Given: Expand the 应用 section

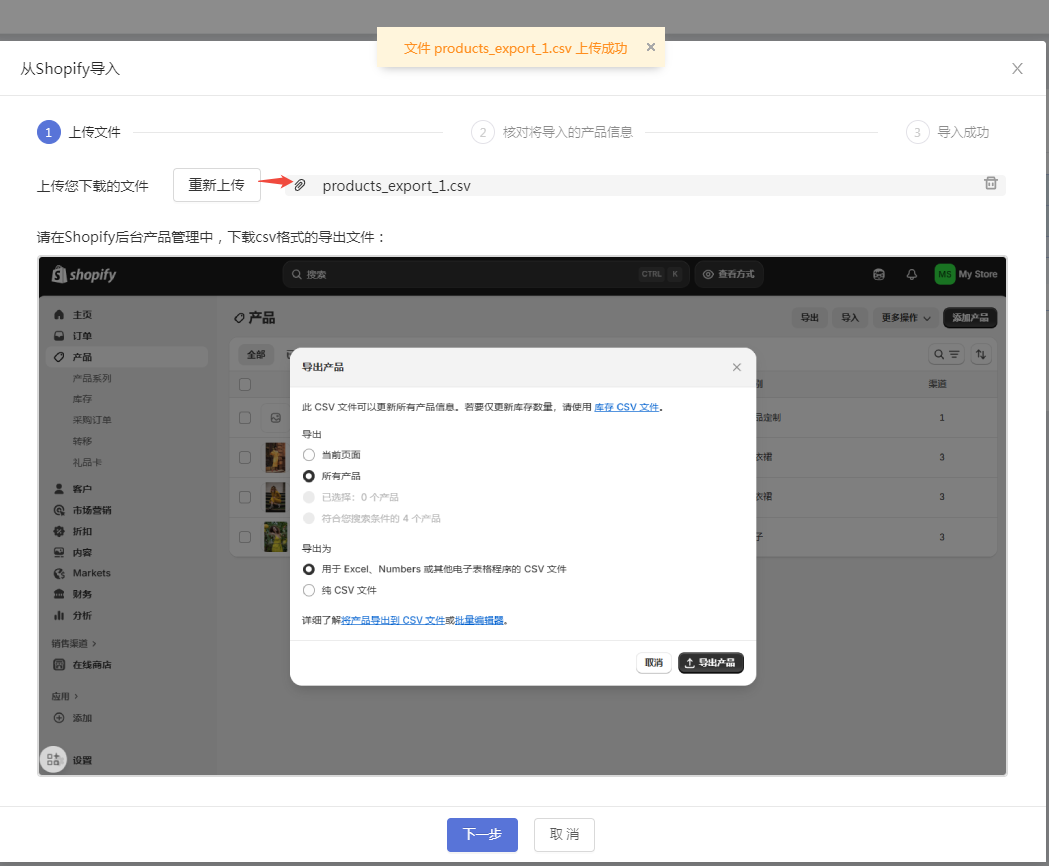Looking at the screenshot, I should 65,696.
